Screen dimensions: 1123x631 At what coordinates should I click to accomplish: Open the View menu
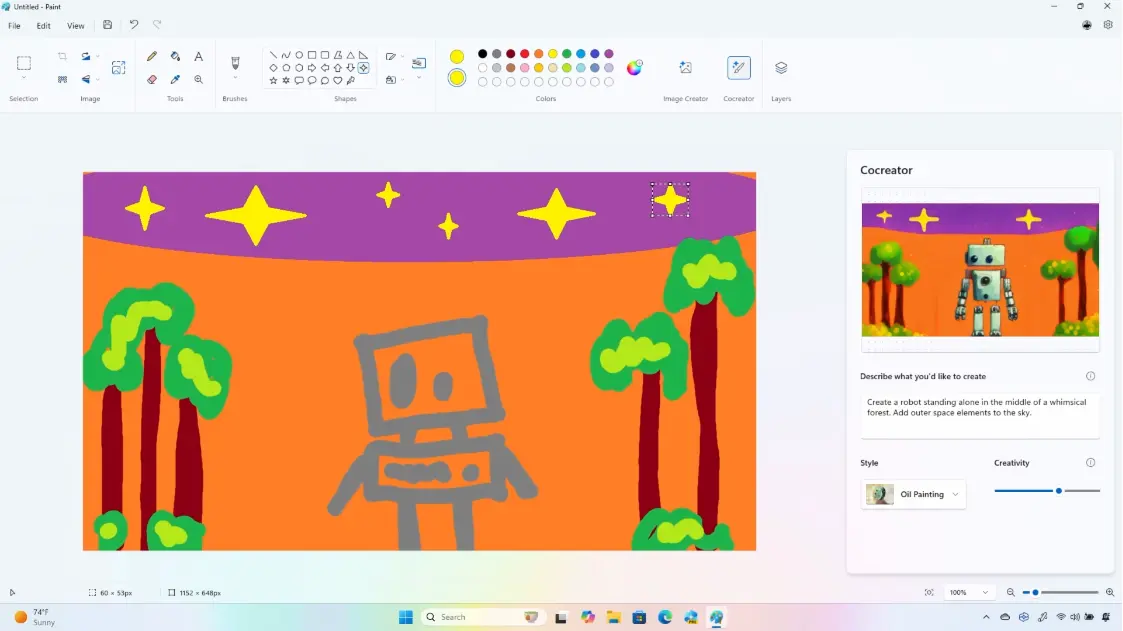(76, 26)
